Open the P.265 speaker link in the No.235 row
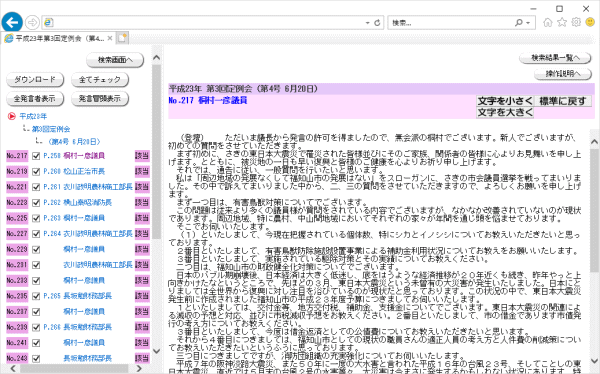Image resolution: width=600 pixels, height=374 pixels. 77,296
